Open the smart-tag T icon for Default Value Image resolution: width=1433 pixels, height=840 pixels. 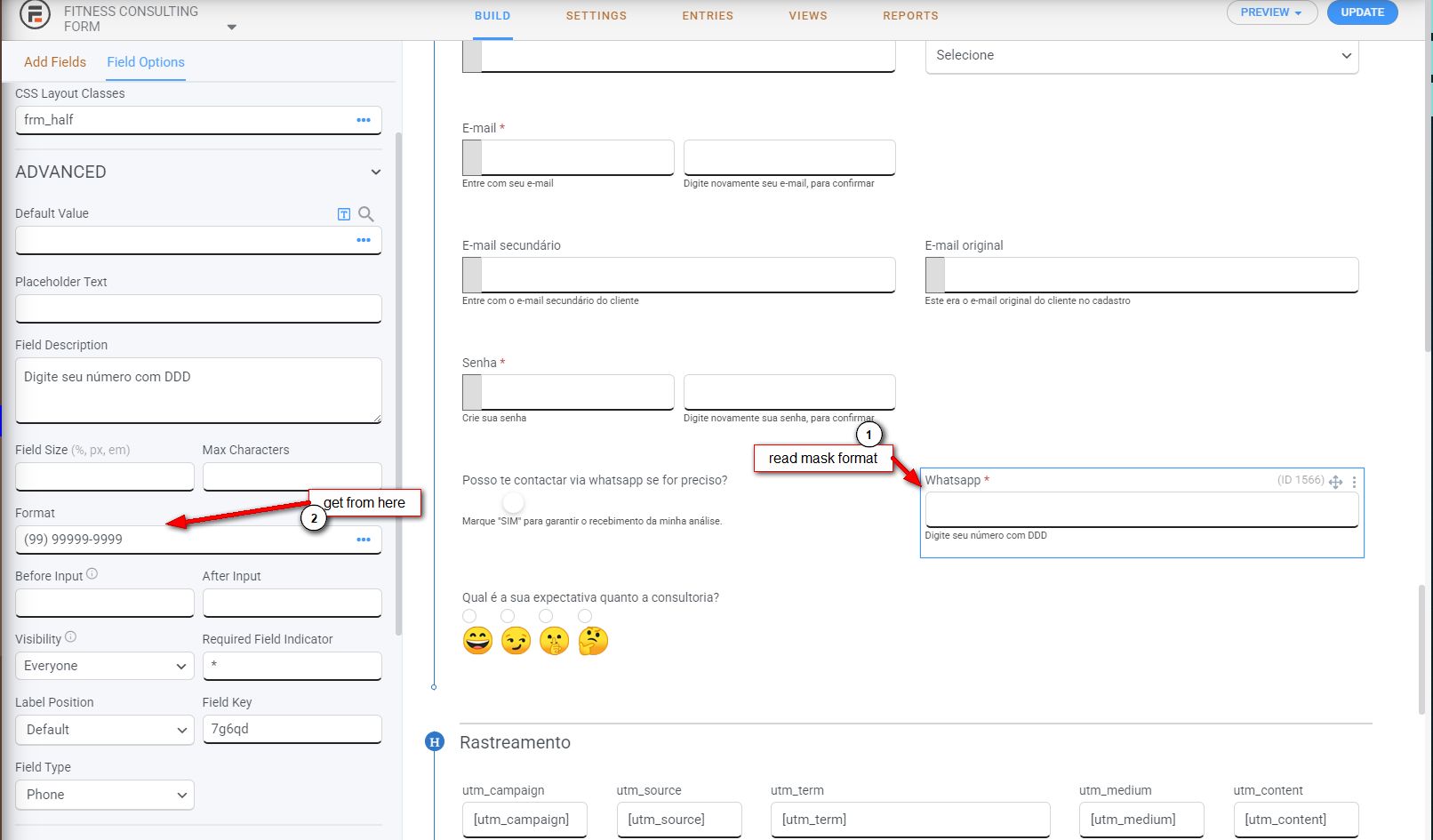click(x=344, y=214)
